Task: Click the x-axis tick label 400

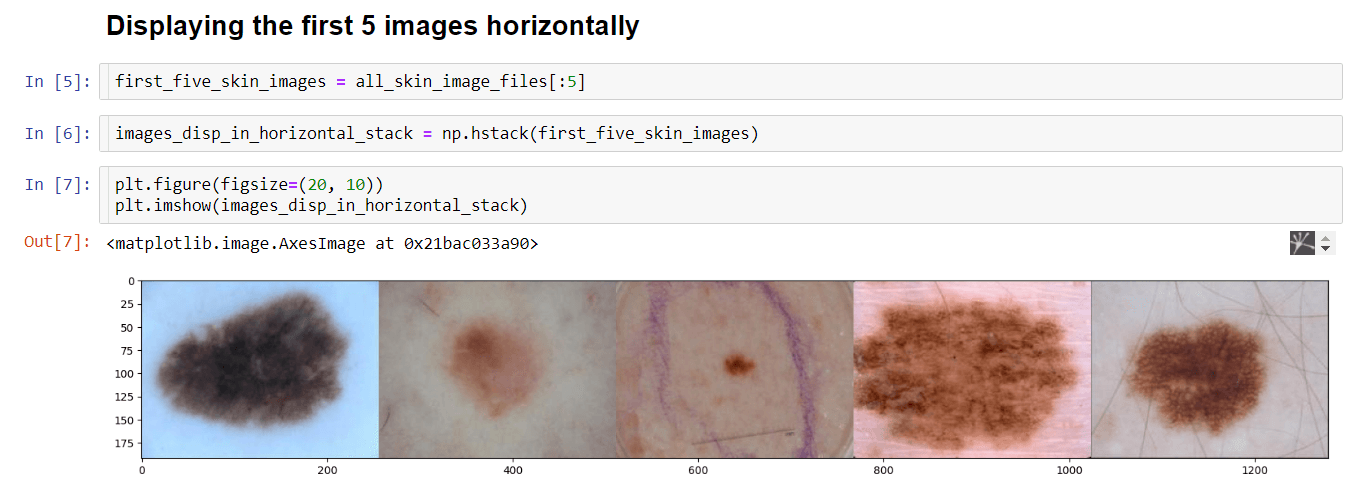Action: [512, 469]
